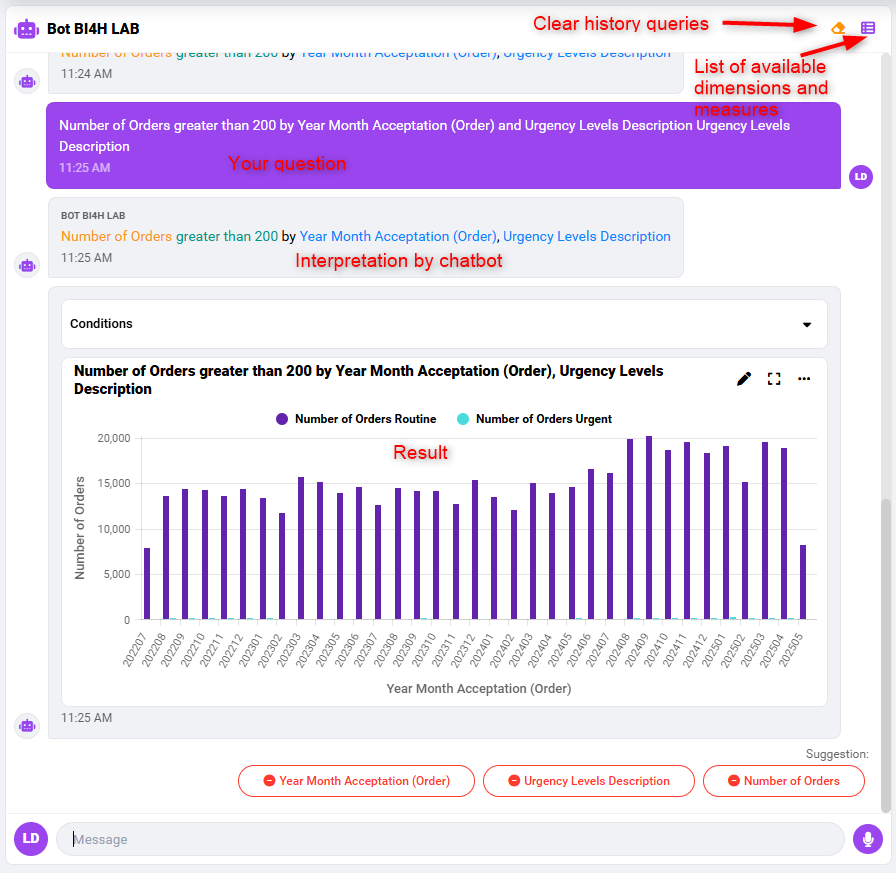Screen dimensions: 896x873
Task: Open the chart three-dots options menu
Action: 804,379
